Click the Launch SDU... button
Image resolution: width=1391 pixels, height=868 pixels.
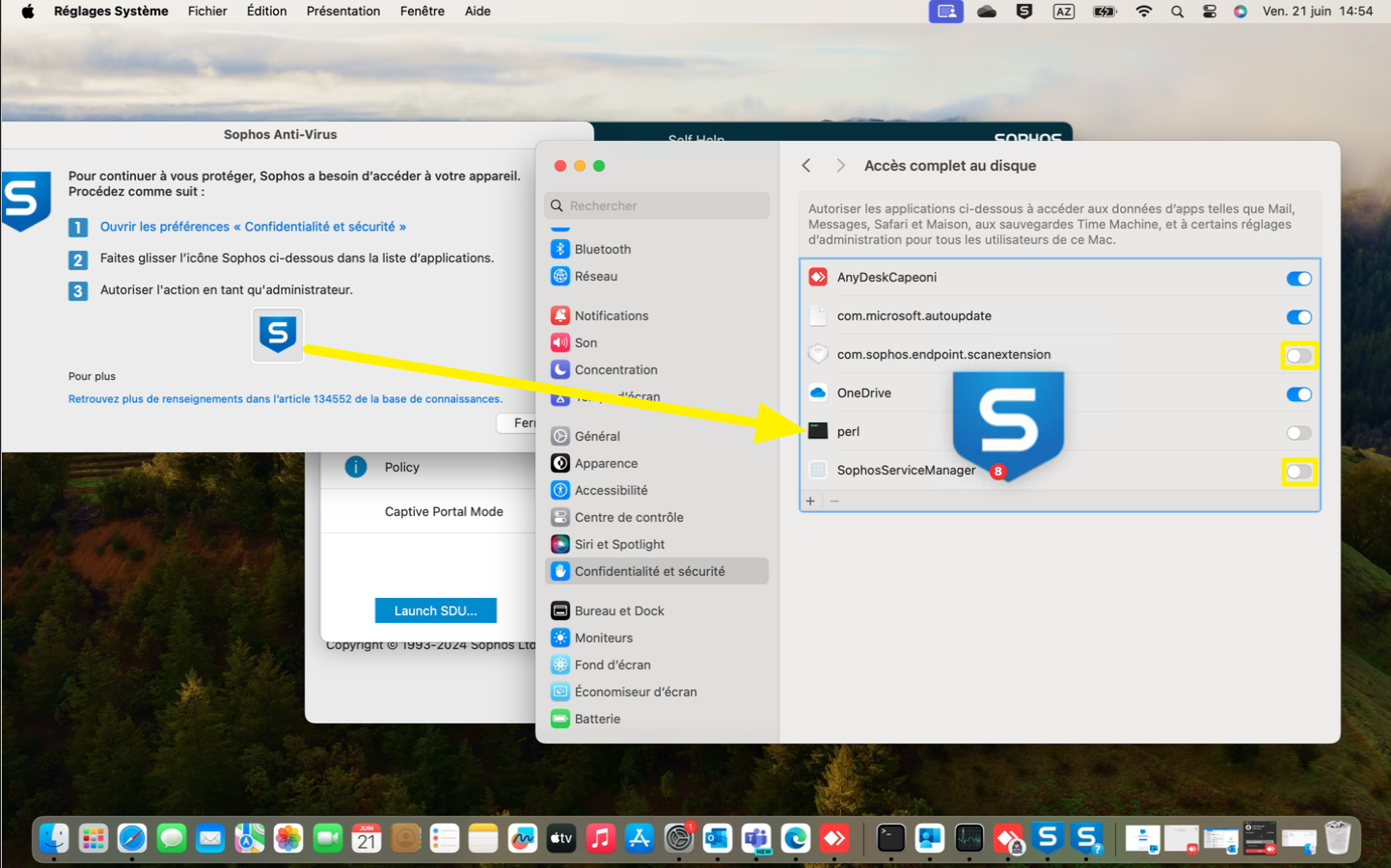pyautogui.click(x=436, y=610)
